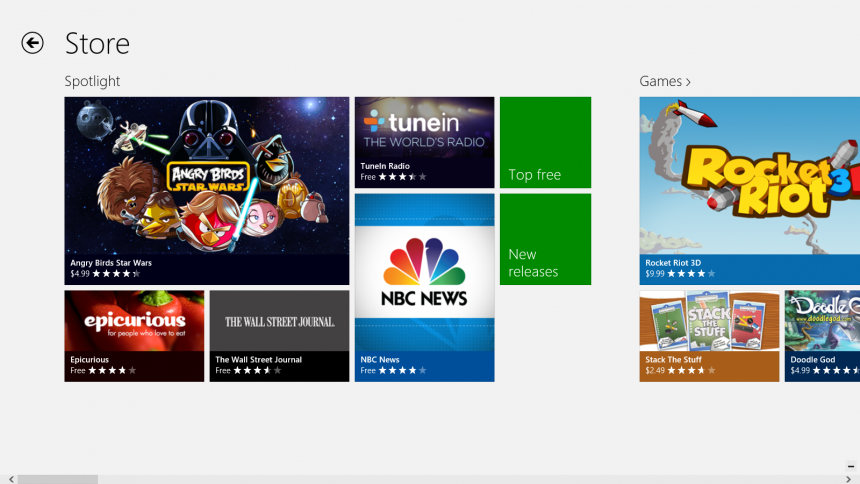Click the Epicurious star rating
The width and height of the screenshot is (860, 484).
(x=112, y=370)
